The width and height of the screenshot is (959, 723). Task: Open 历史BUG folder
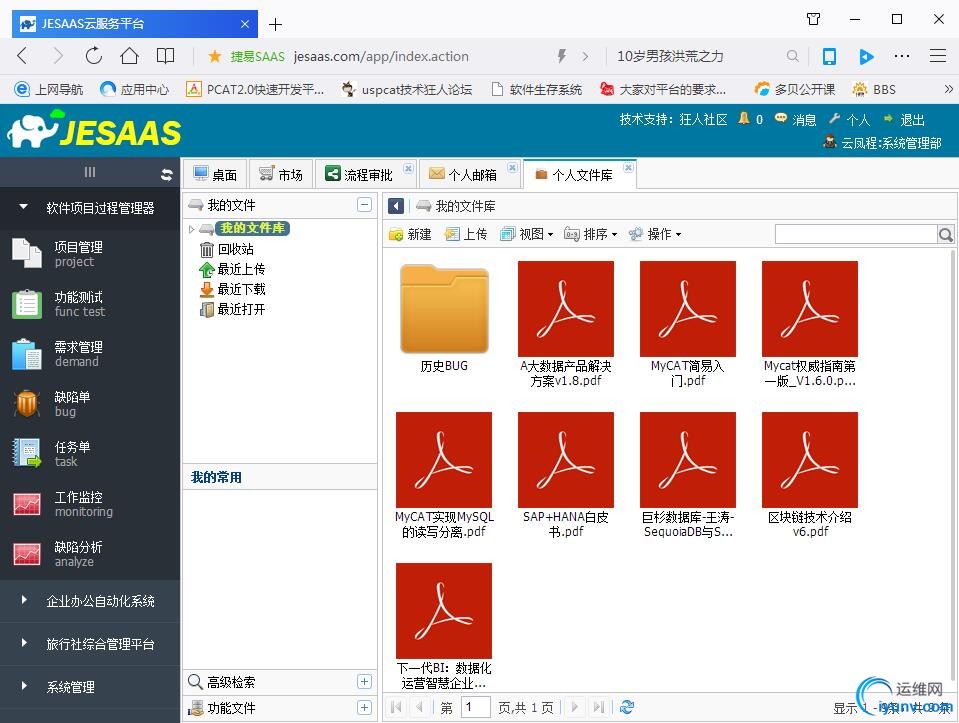coord(444,318)
